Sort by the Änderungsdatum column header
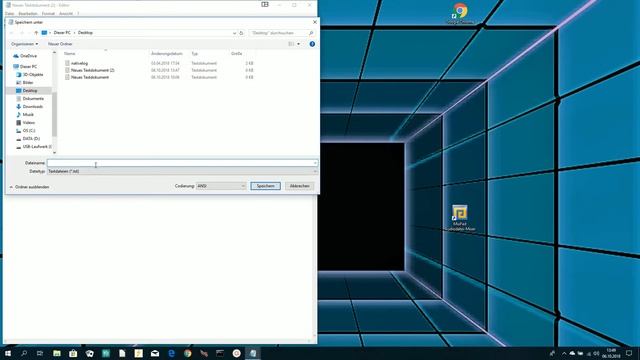This screenshot has height=360, width=640. click(167, 54)
